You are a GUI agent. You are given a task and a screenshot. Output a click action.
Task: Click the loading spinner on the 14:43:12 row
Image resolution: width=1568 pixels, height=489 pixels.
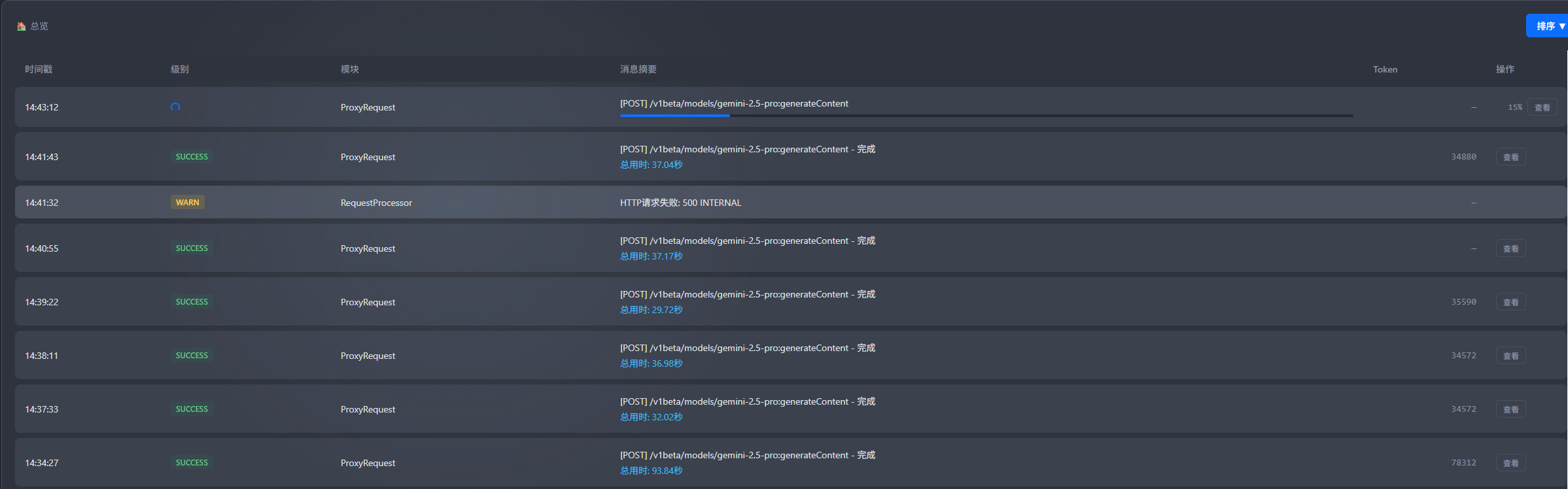175,107
